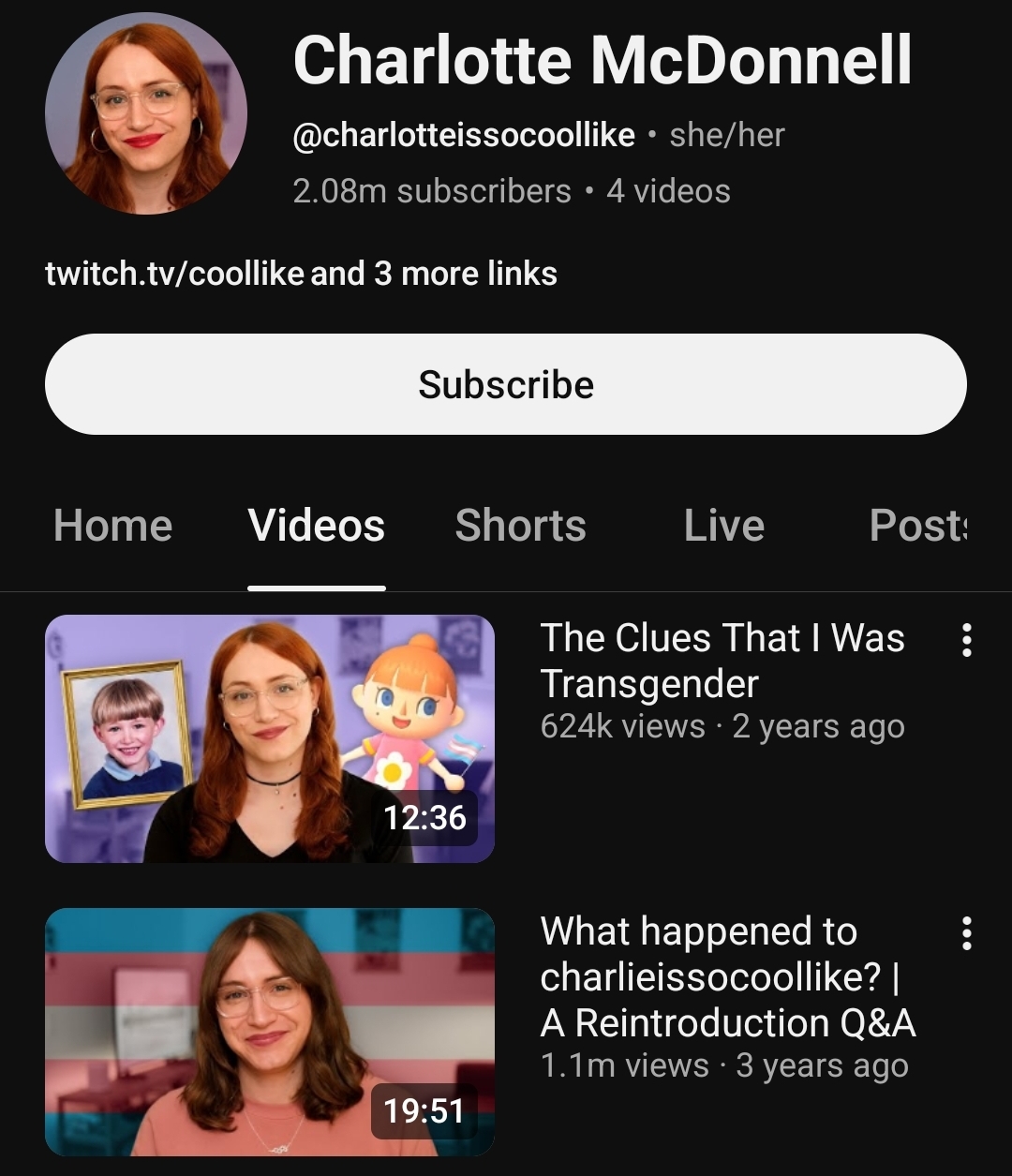Open options menu for Clues That I Was Transgender video
The image size is (1012, 1176).
(x=967, y=640)
